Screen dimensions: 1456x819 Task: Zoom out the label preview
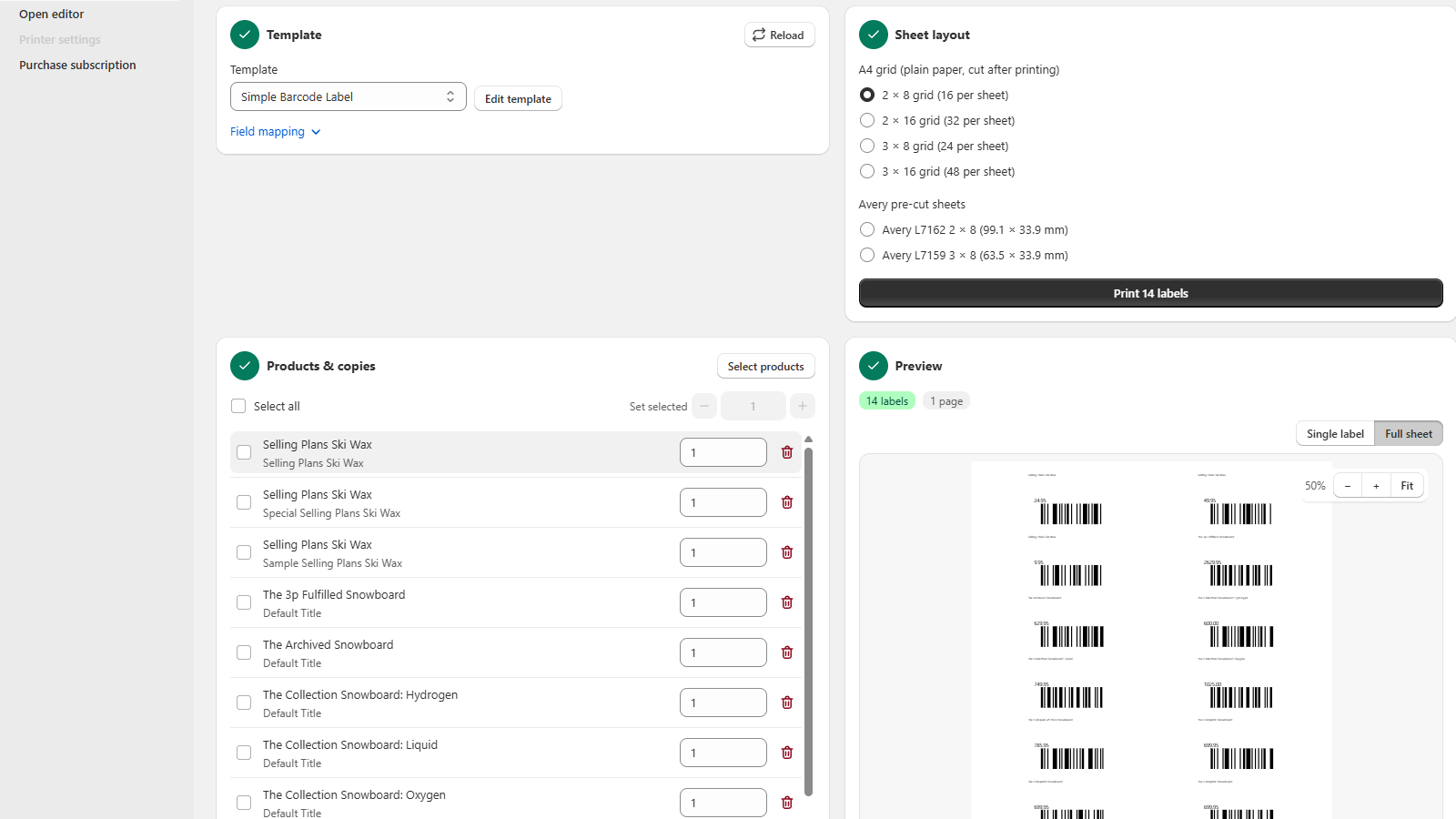point(1348,486)
